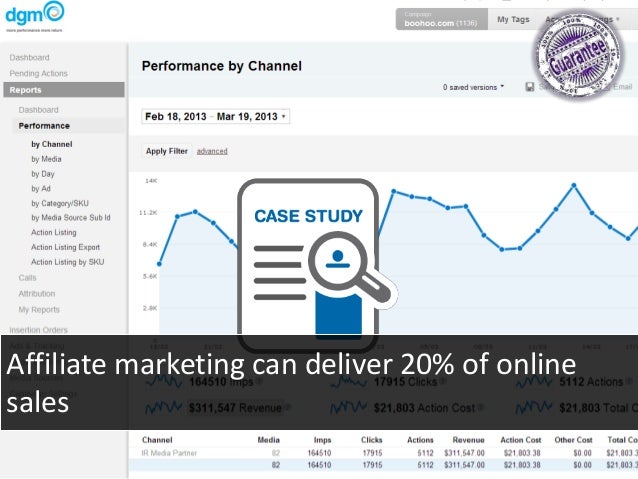The width and height of the screenshot is (638, 479).
Task: Select the by Category/SKU report
Action: click(x=60, y=203)
